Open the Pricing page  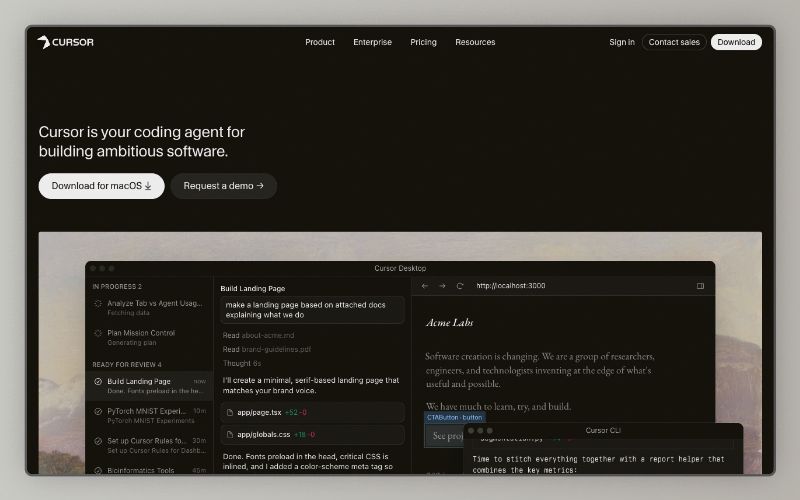[x=423, y=42]
